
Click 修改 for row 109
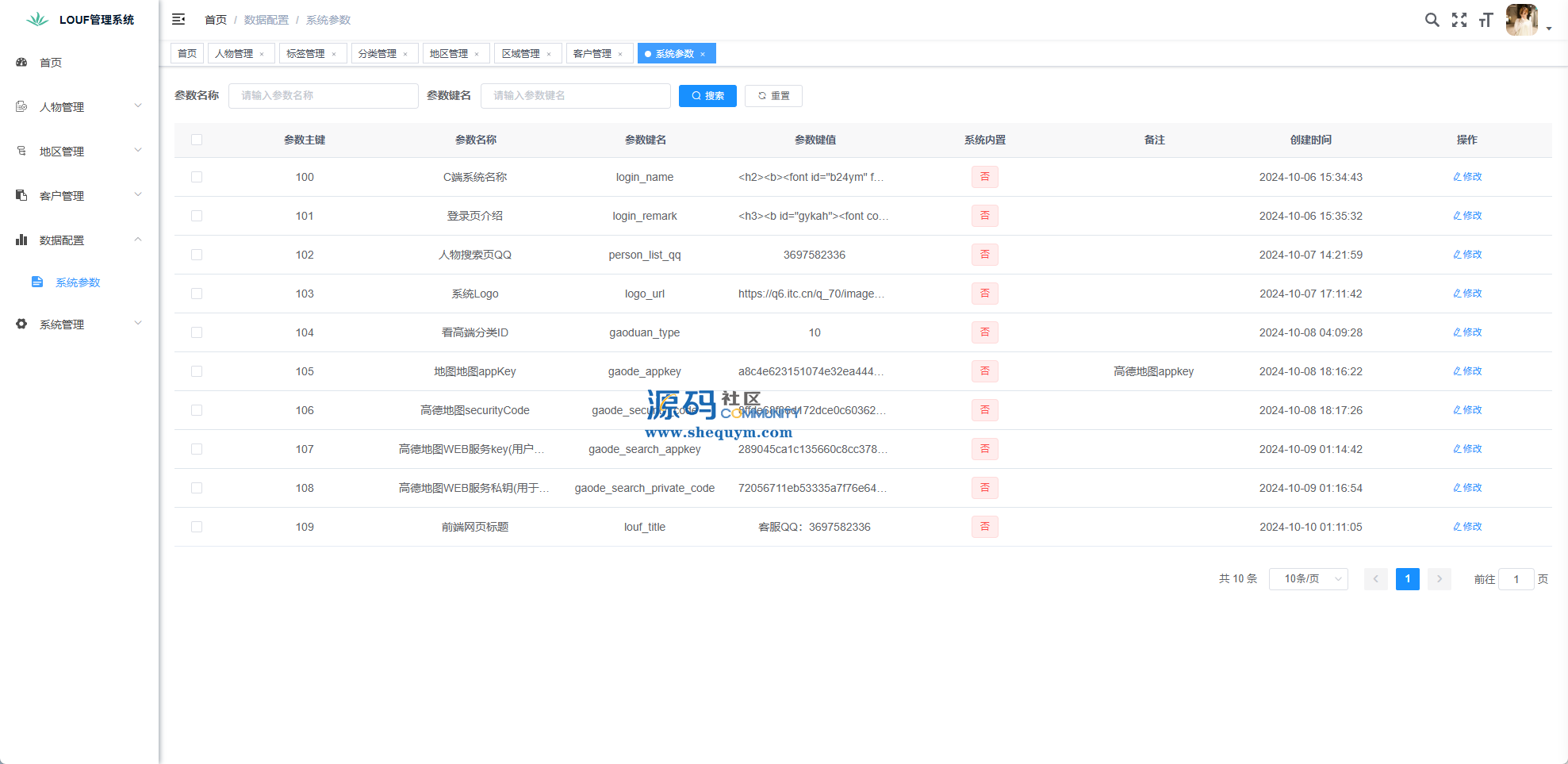[x=1467, y=527]
